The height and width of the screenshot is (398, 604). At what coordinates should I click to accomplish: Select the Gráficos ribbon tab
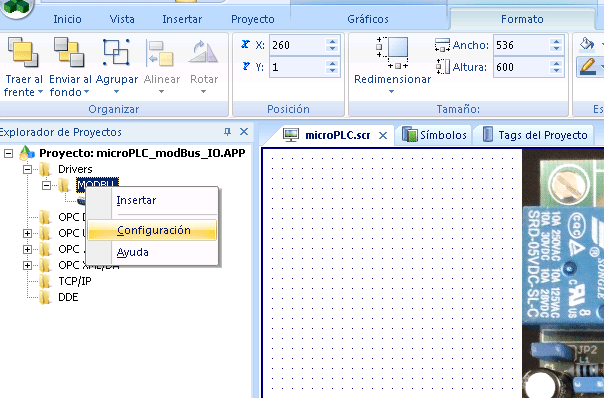point(368,19)
